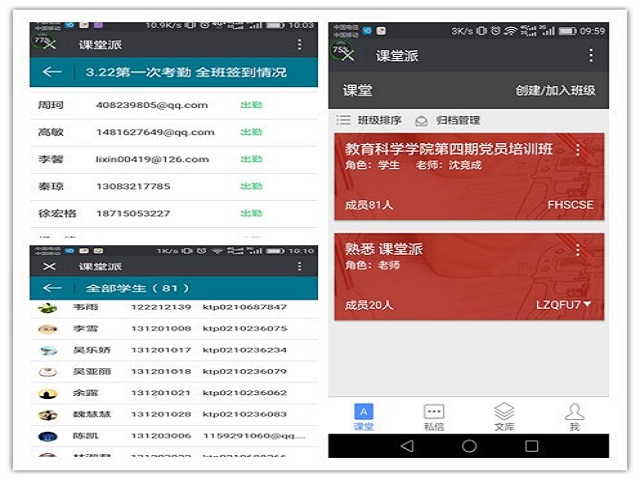
Task: Open the 我 profile icon in bottom bar
Action: pyautogui.click(x=574, y=416)
